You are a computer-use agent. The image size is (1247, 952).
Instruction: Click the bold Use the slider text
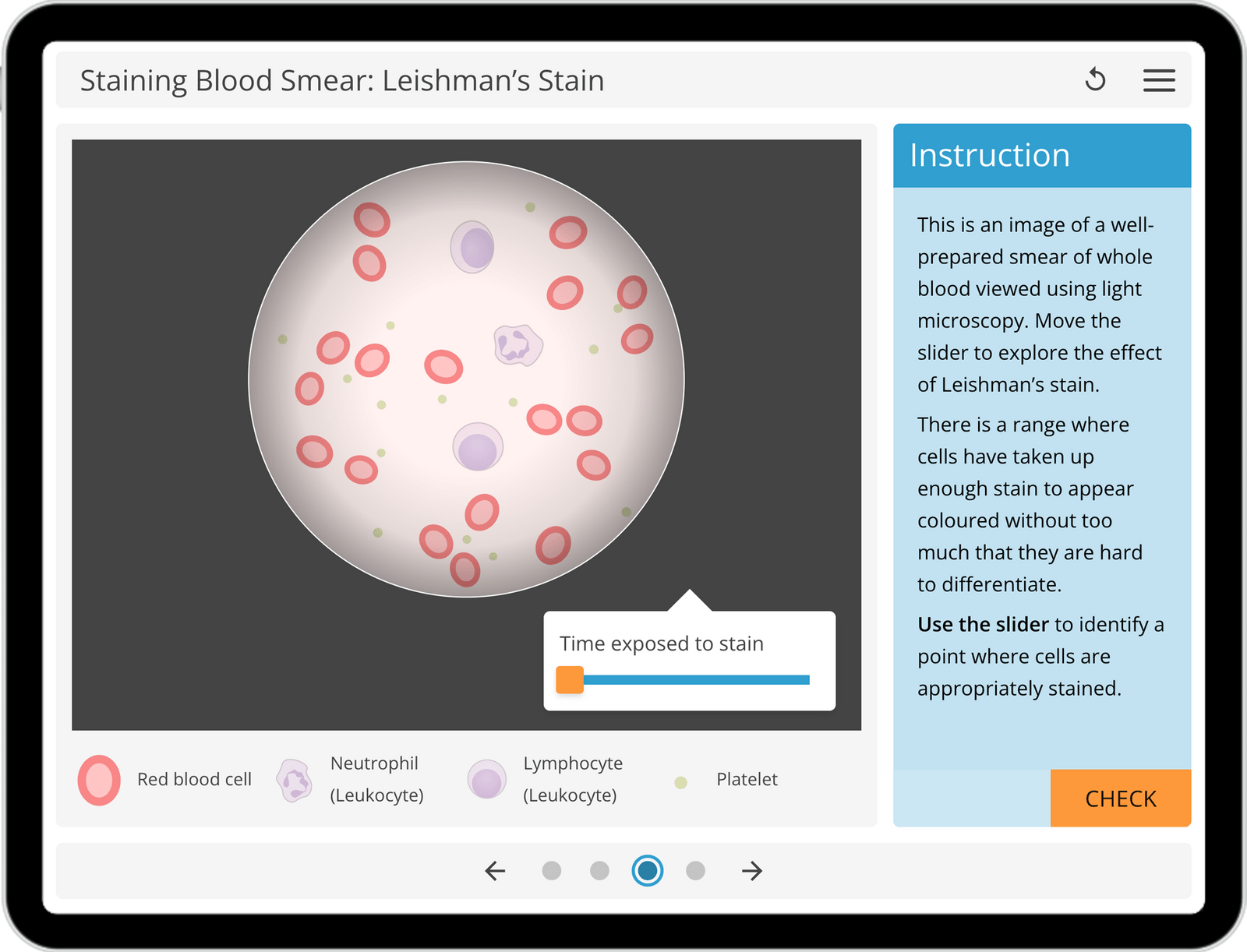982,624
